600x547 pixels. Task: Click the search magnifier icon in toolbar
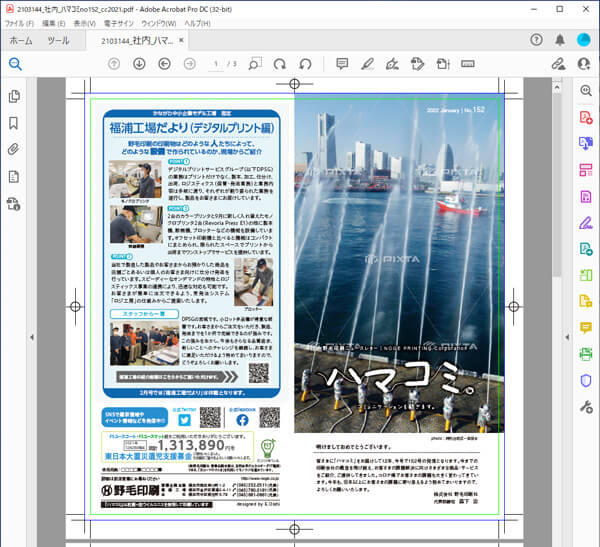point(15,64)
